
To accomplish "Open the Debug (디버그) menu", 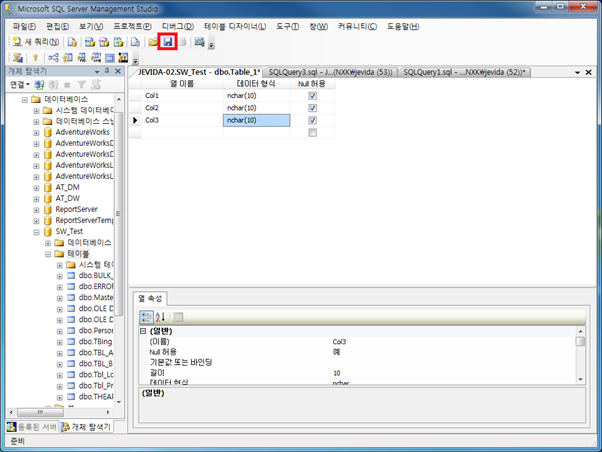I will click(178, 26).
